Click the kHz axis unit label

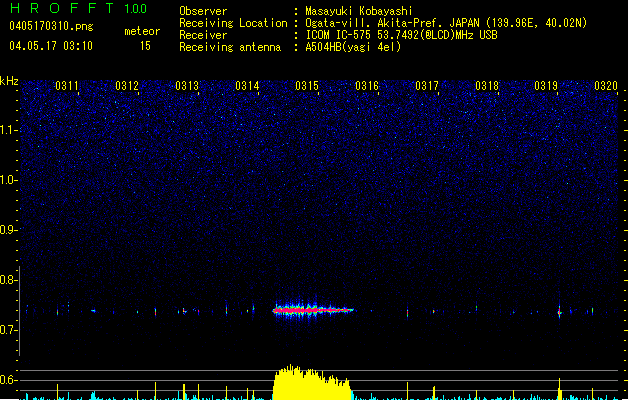(x=9, y=81)
